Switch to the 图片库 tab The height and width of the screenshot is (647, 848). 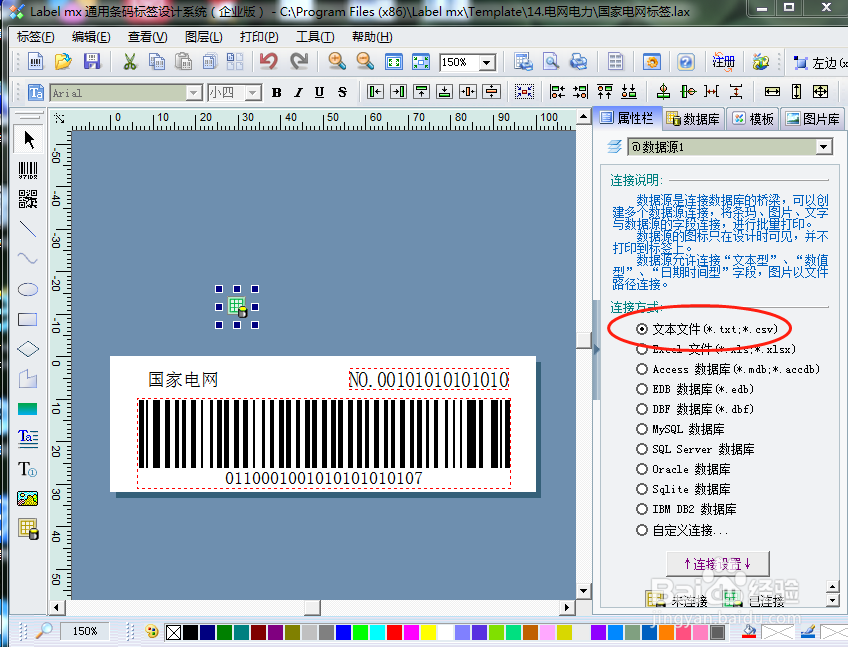(813, 119)
